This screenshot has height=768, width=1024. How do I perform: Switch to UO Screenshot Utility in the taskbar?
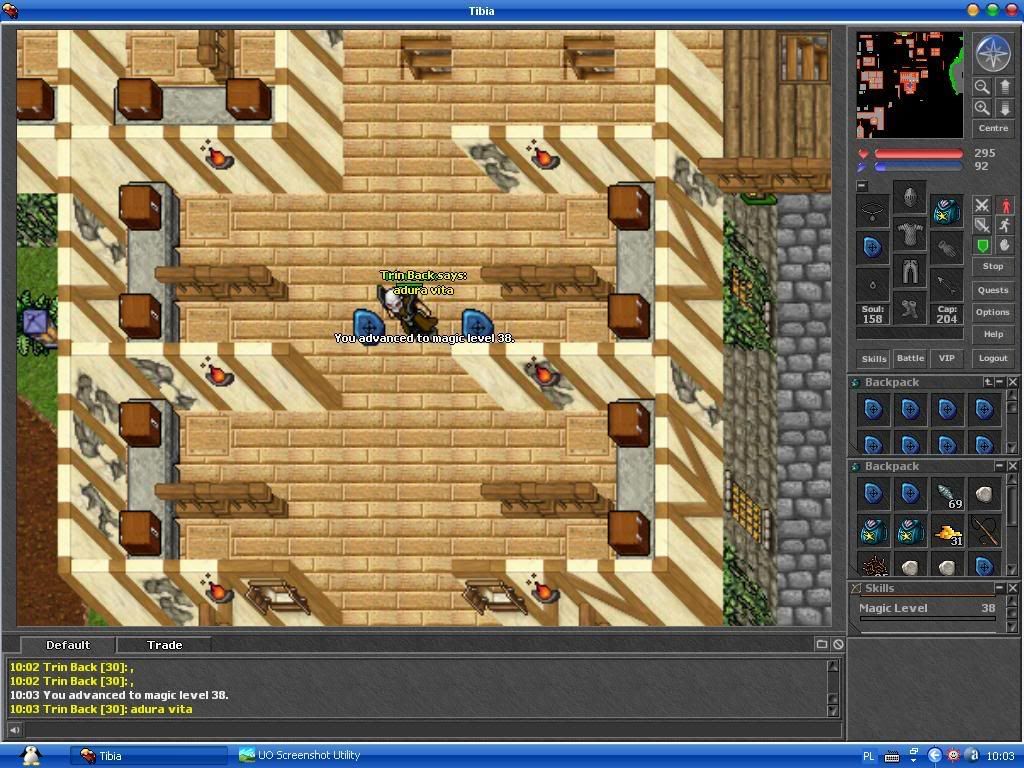click(x=300, y=755)
